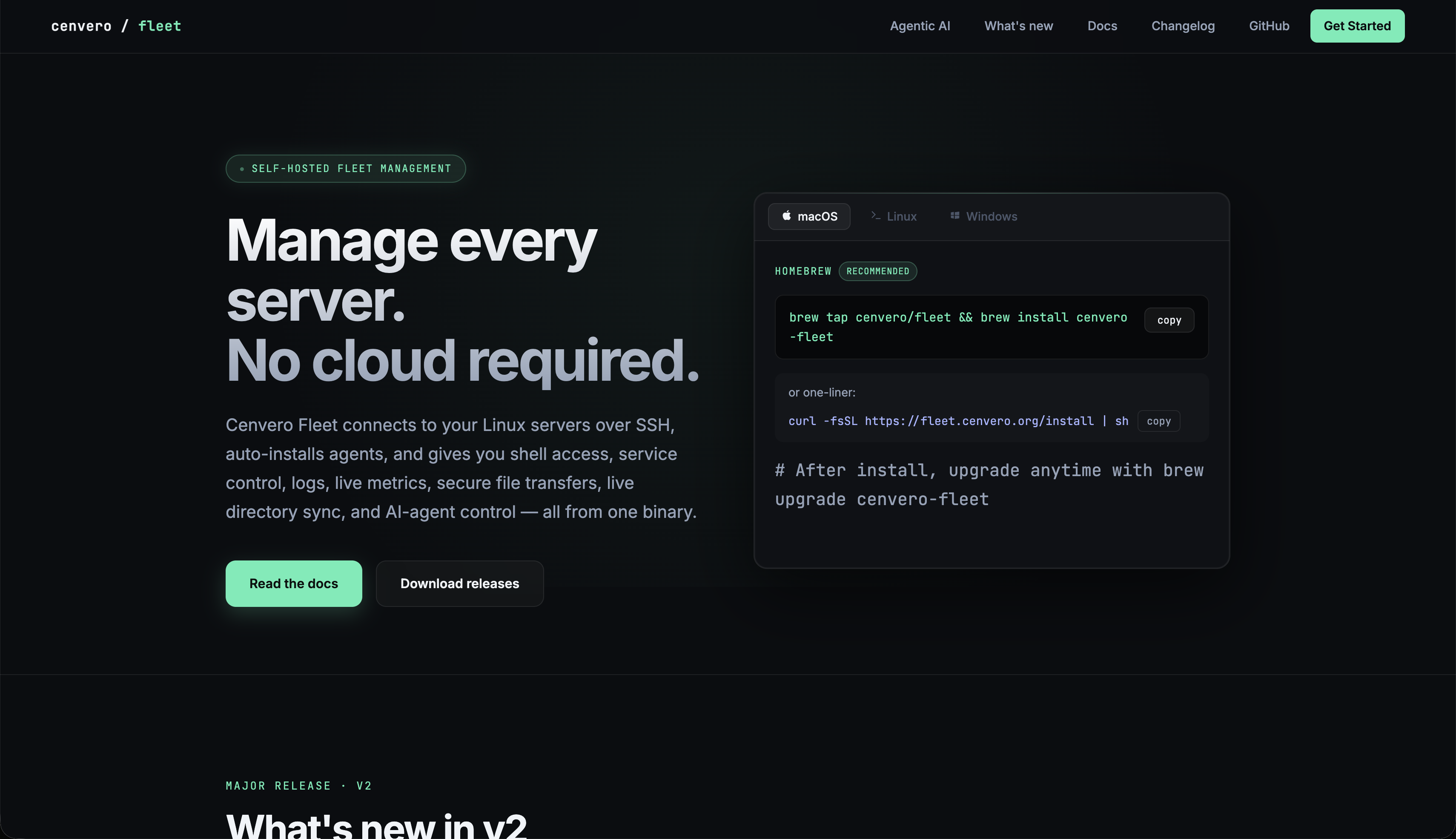Screen dimensions: 1456x839
Task: Click the 'MAJOR RELEASE · V2' label
Action: point(299,786)
